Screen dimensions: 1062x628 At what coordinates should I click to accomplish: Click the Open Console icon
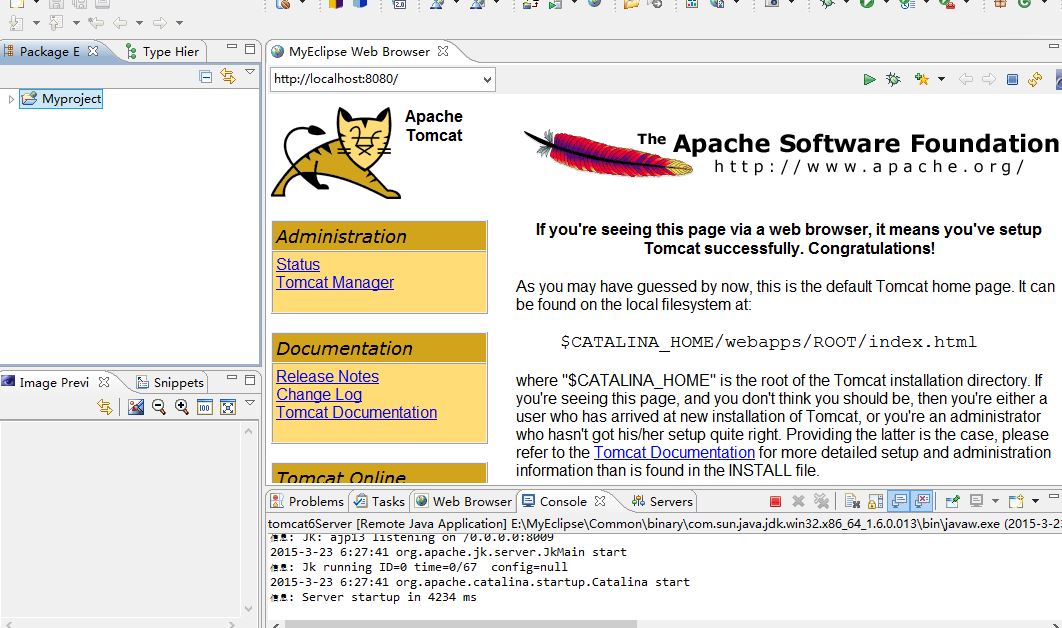coord(1016,501)
